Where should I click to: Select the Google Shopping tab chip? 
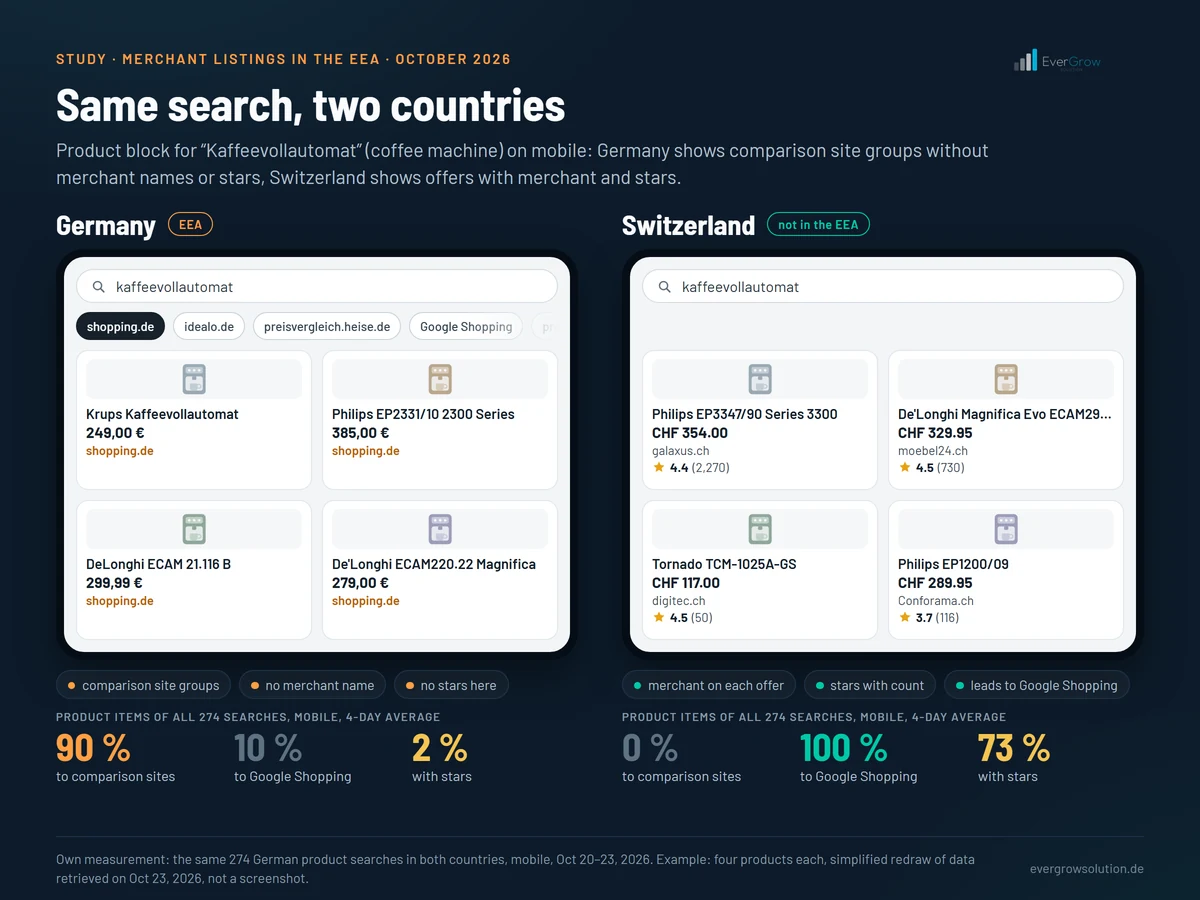coord(466,326)
